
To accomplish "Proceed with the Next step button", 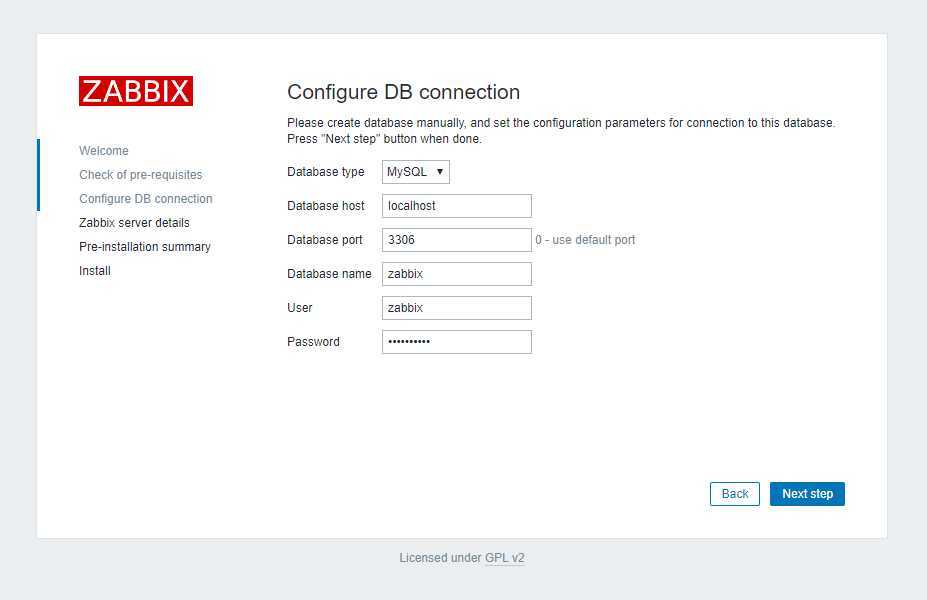I will tap(807, 494).
